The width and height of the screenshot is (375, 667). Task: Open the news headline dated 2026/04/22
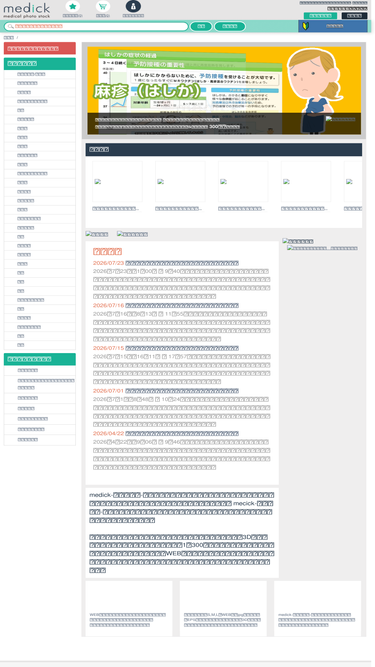click(182, 433)
